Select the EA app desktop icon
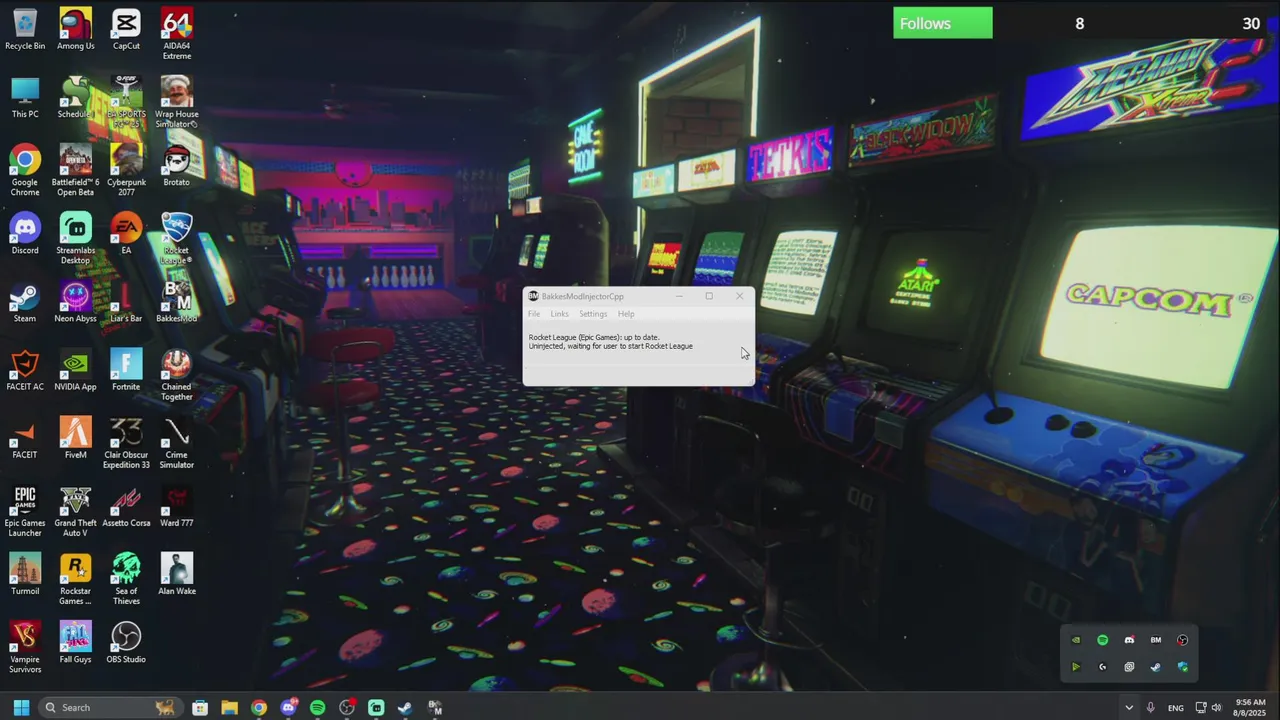 [126, 233]
